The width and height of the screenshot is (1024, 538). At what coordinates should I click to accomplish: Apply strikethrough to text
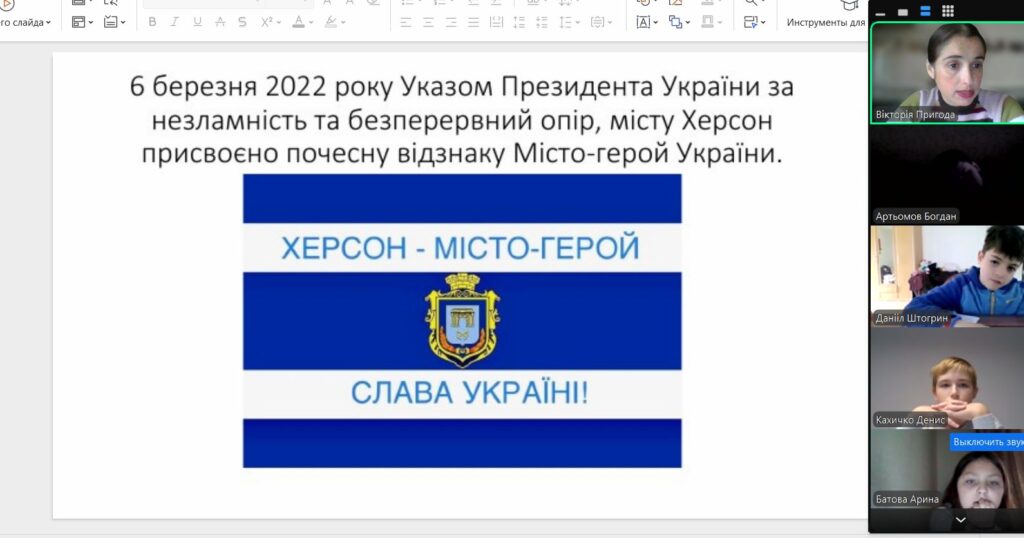[x=220, y=22]
